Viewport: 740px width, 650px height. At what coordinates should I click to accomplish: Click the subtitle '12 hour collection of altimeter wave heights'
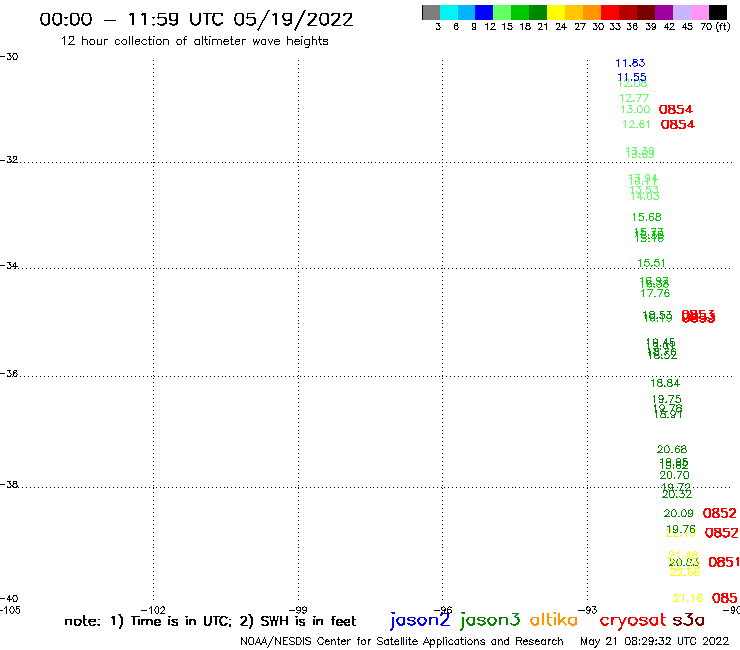[x=194, y=41]
